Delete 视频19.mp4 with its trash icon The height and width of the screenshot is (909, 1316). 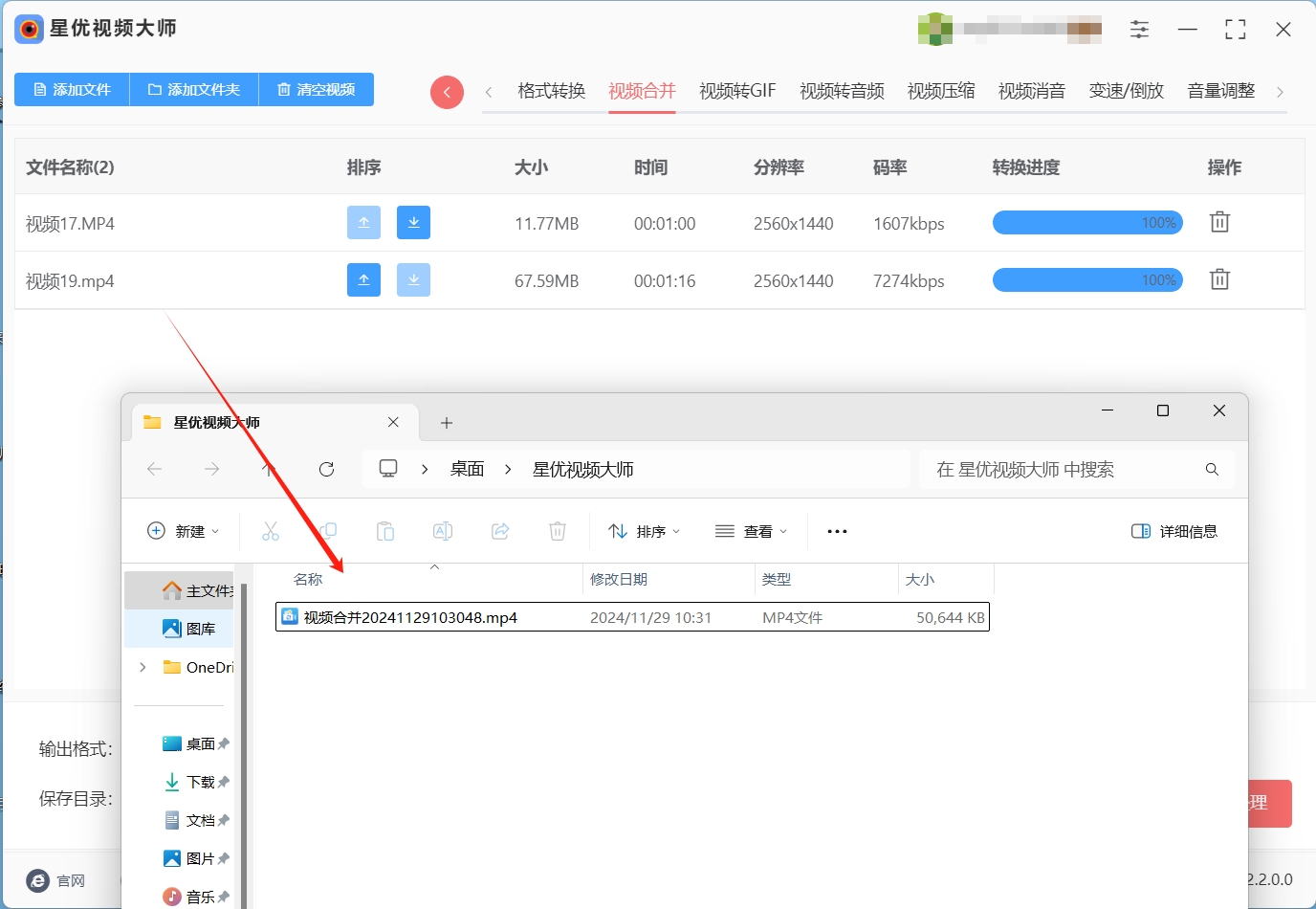pos(1219,279)
